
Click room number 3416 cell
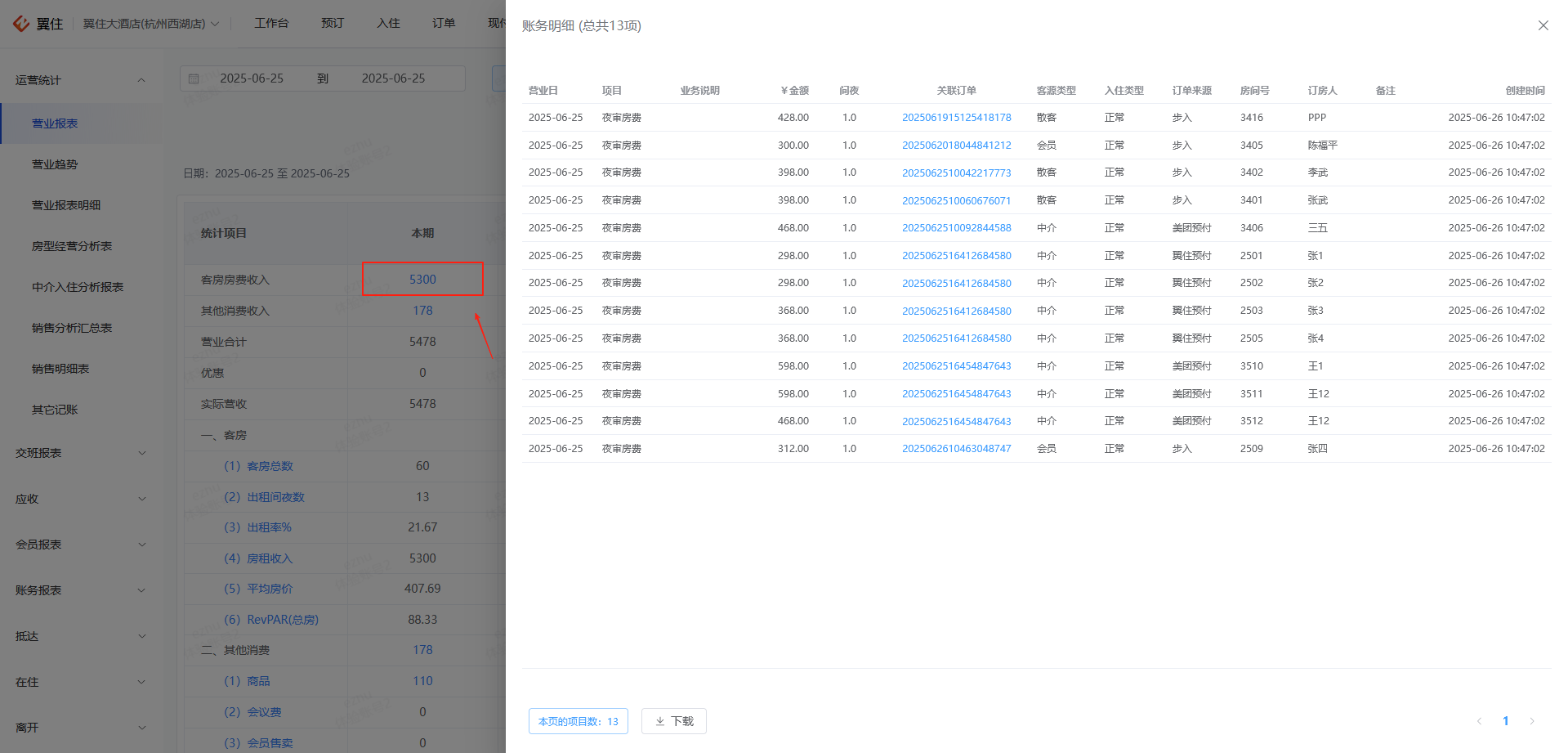[x=1251, y=118]
